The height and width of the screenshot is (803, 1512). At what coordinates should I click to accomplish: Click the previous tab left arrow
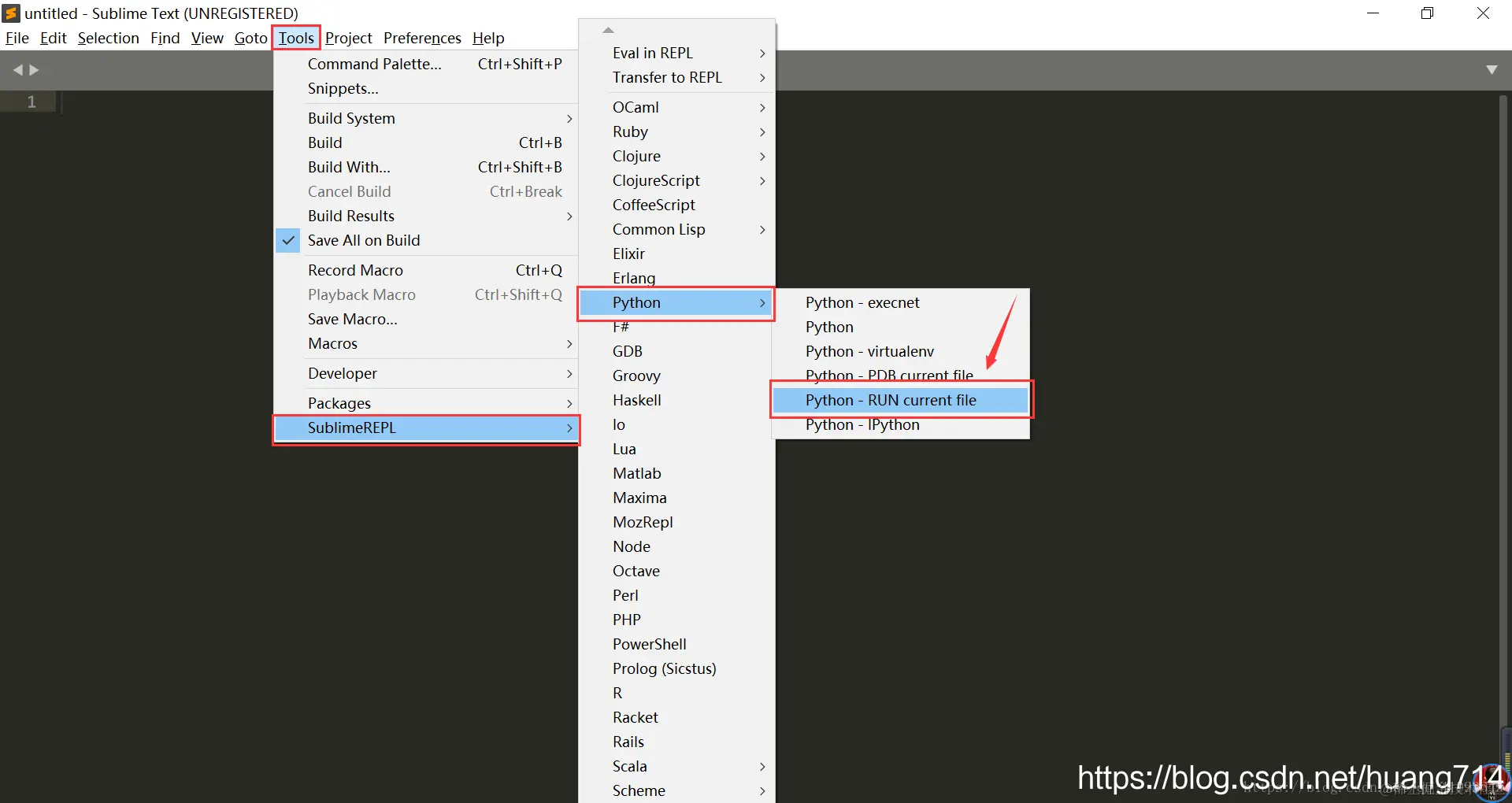tap(17, 70)
